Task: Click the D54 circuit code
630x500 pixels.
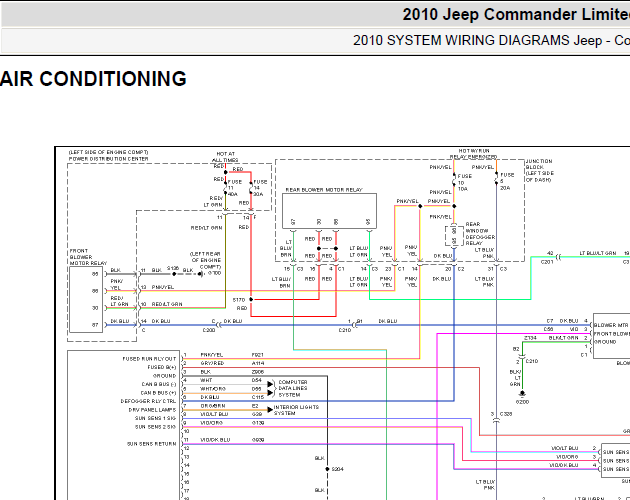Action: point(257,380)
